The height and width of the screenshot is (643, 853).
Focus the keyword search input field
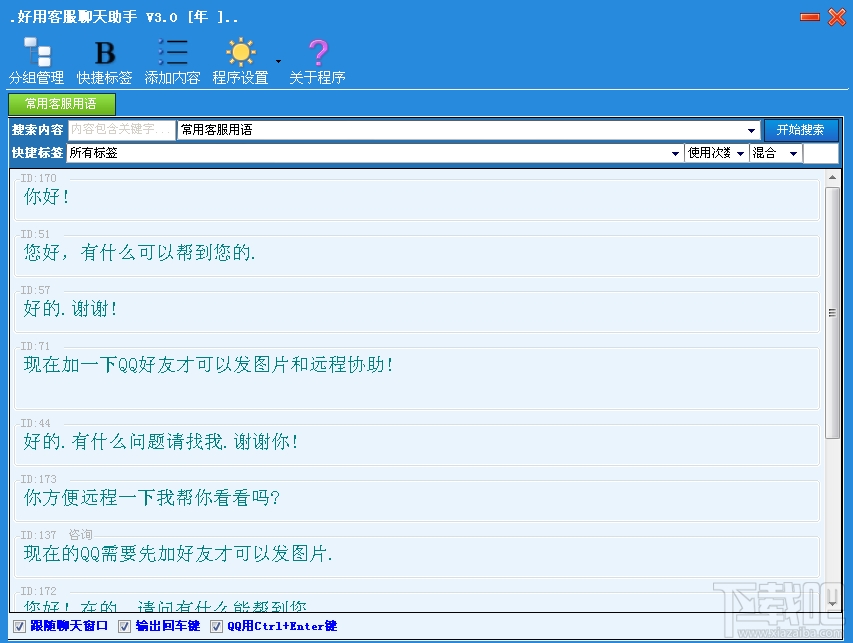pos(121,129)
